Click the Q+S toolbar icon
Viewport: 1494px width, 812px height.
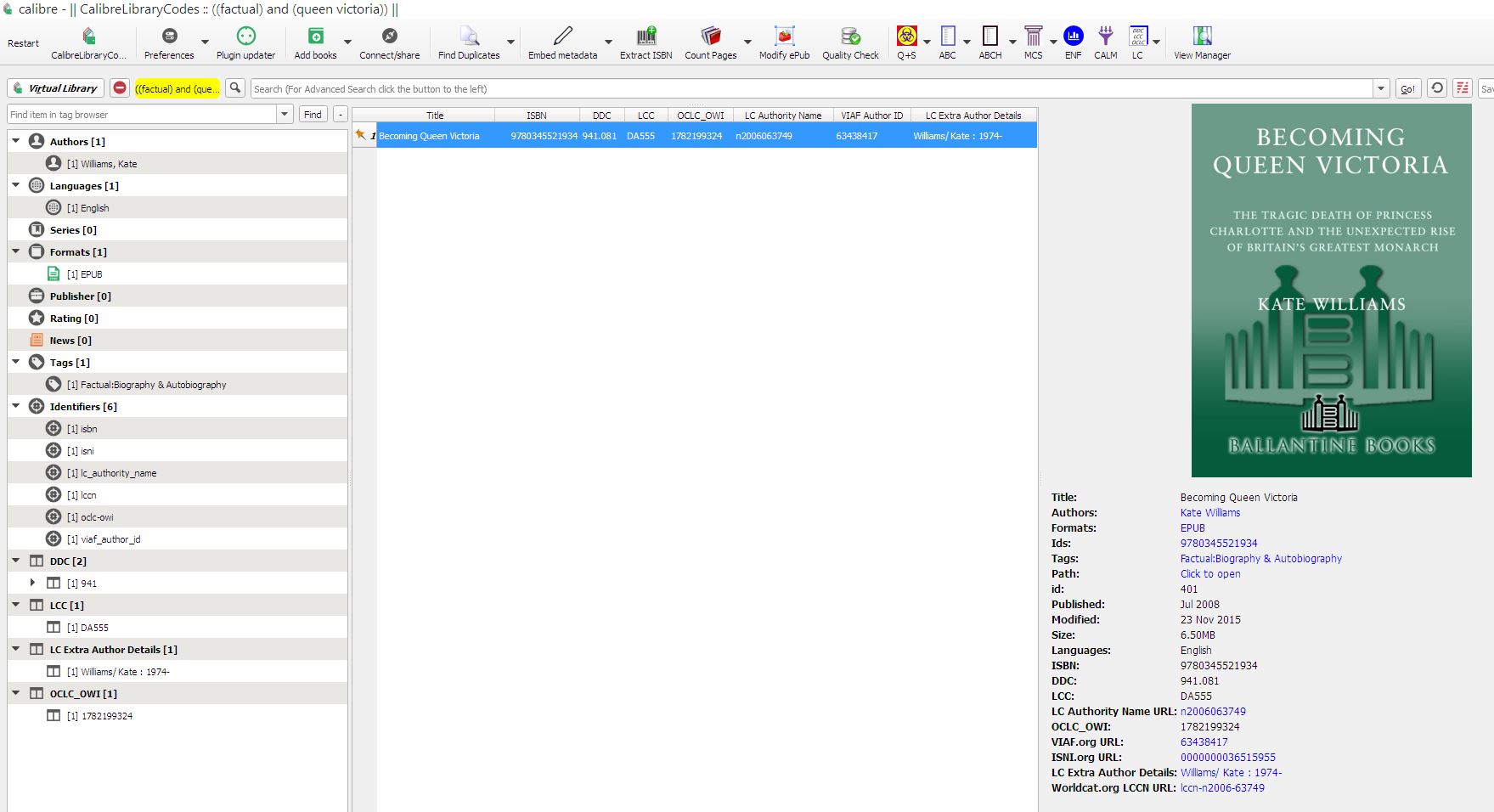(x=906, y=37)
